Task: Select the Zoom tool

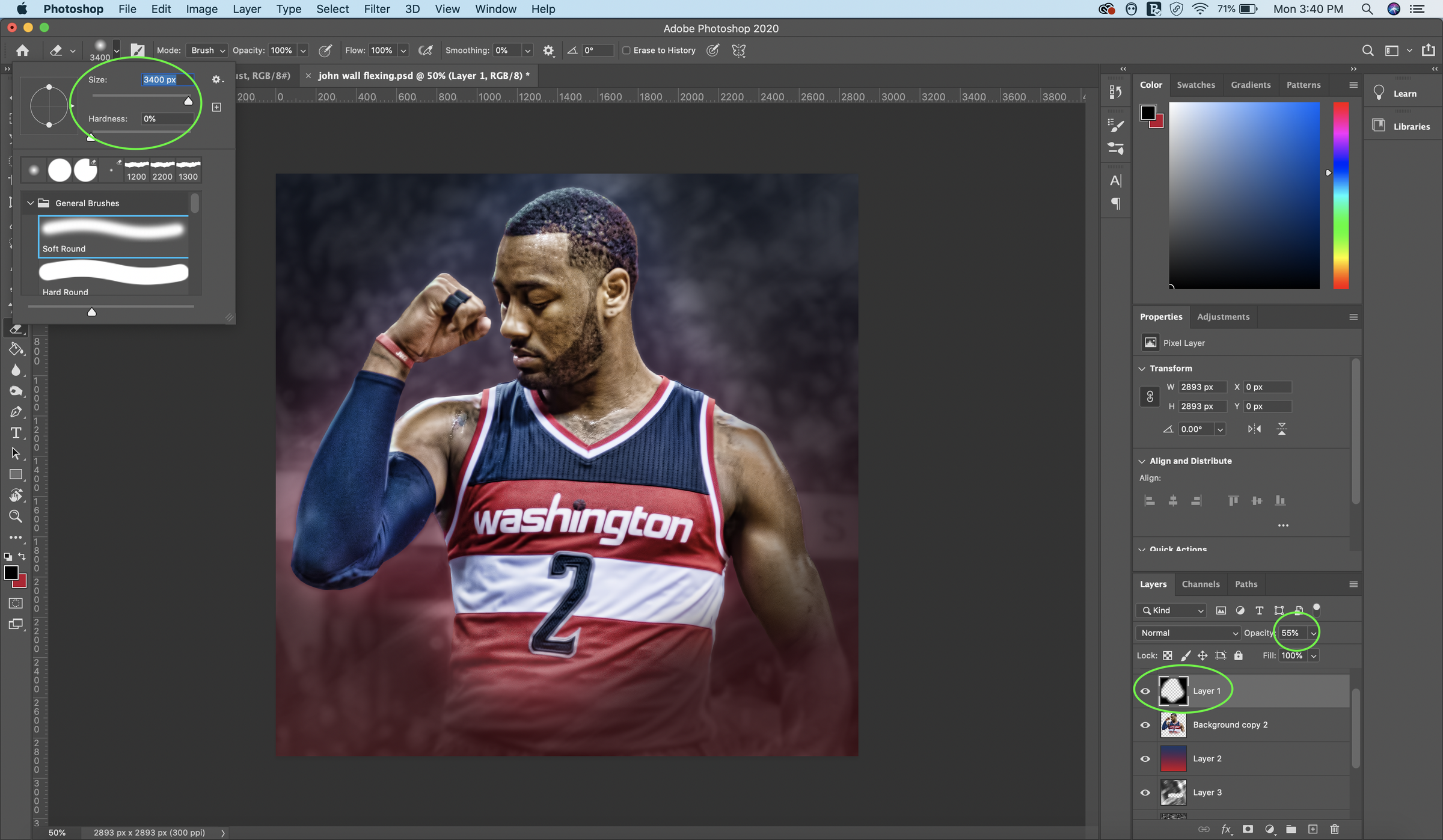Action: click(16, 516)
